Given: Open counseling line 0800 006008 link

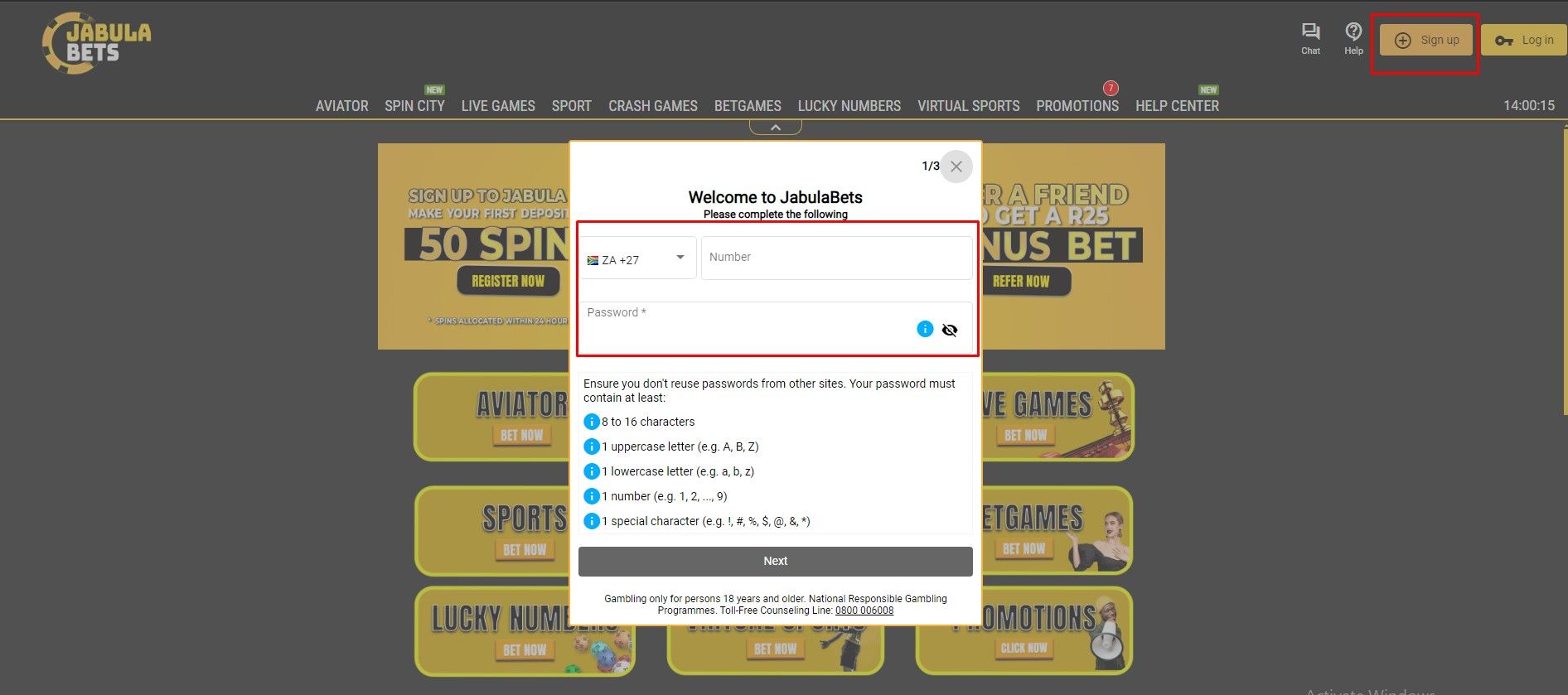Looking at the screenshot, I should (864, 611).
